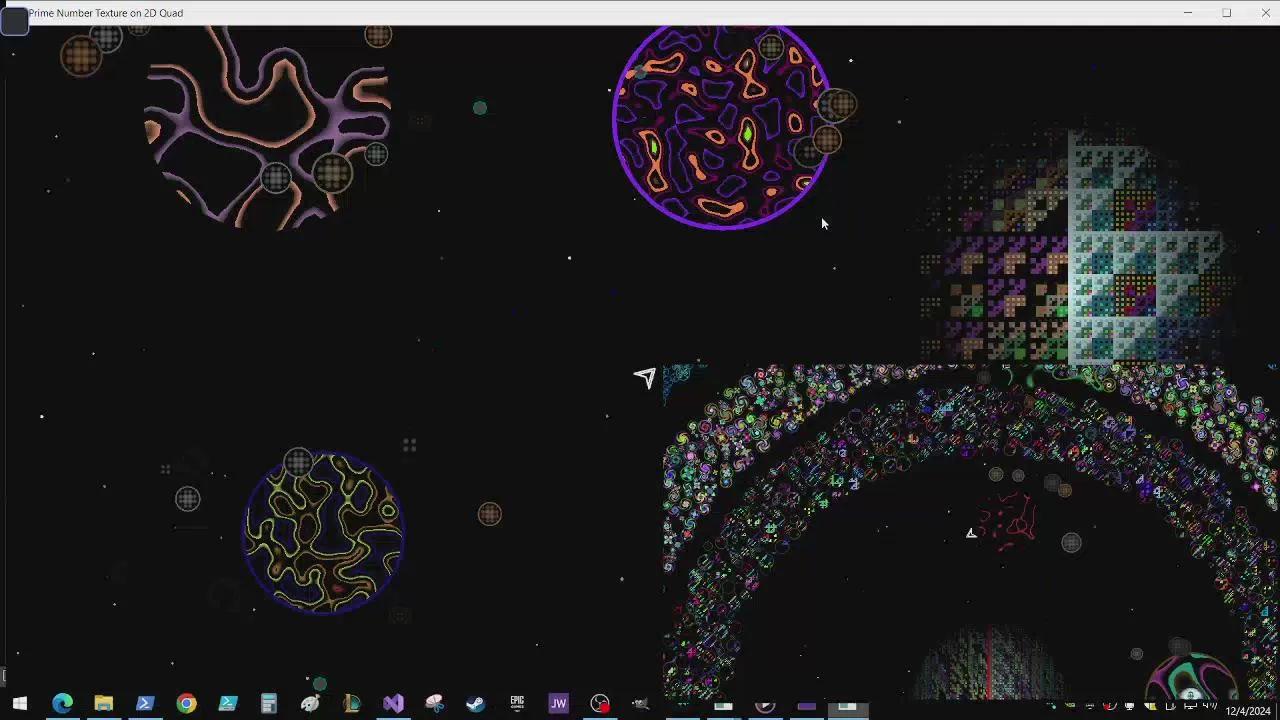Image resolution: width=1280 pixels, height=720 pixels.
Task: Click the small teal dot near the top
Action: point(480,108)
